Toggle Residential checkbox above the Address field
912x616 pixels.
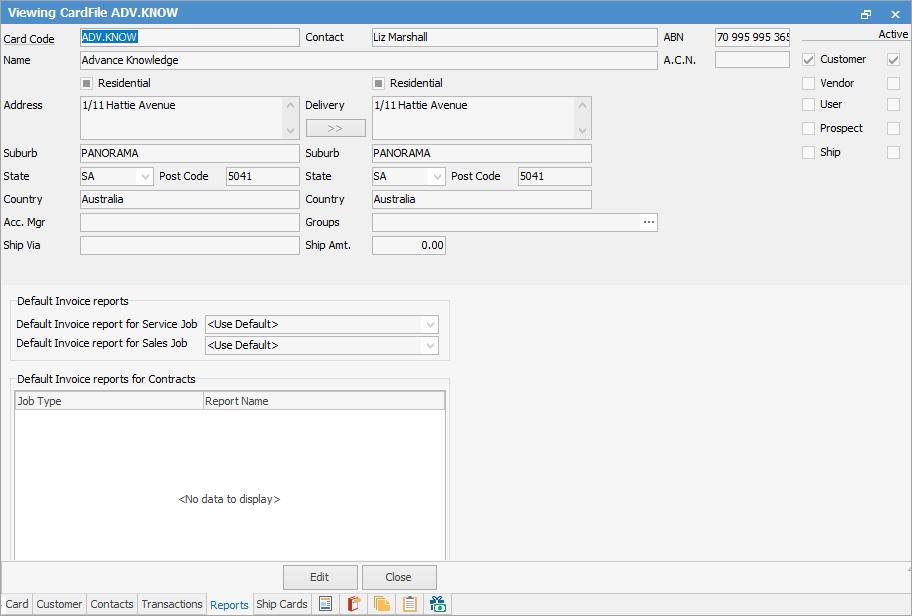(x=87, y=83)
